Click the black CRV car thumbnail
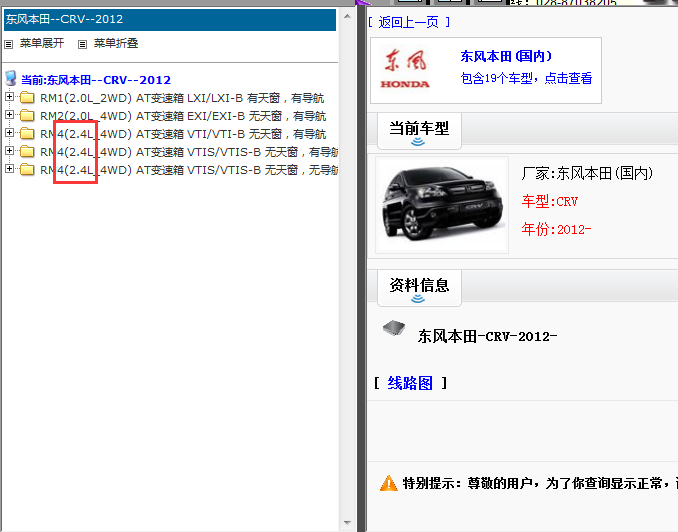678x532 pixels. (442, 205)
